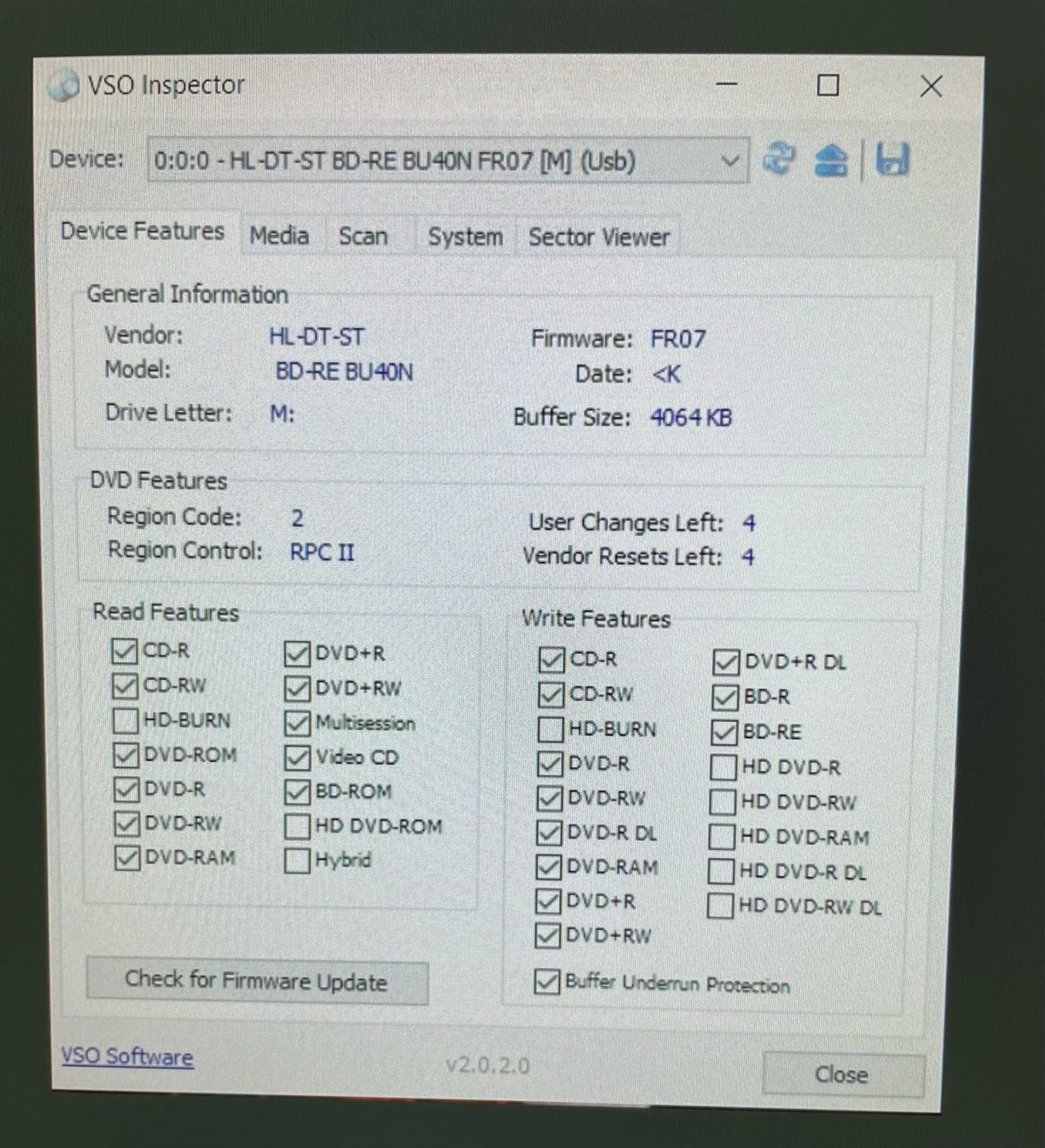This screenshot has width=1045, height=1148.
Task: Click the model value BD-RE BU40N
Action: [344, 372]
